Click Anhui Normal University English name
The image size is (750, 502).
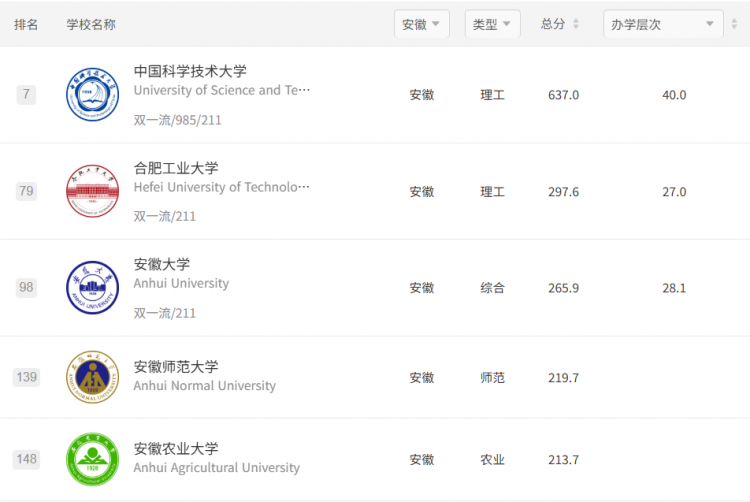click(x=204, y=386)
